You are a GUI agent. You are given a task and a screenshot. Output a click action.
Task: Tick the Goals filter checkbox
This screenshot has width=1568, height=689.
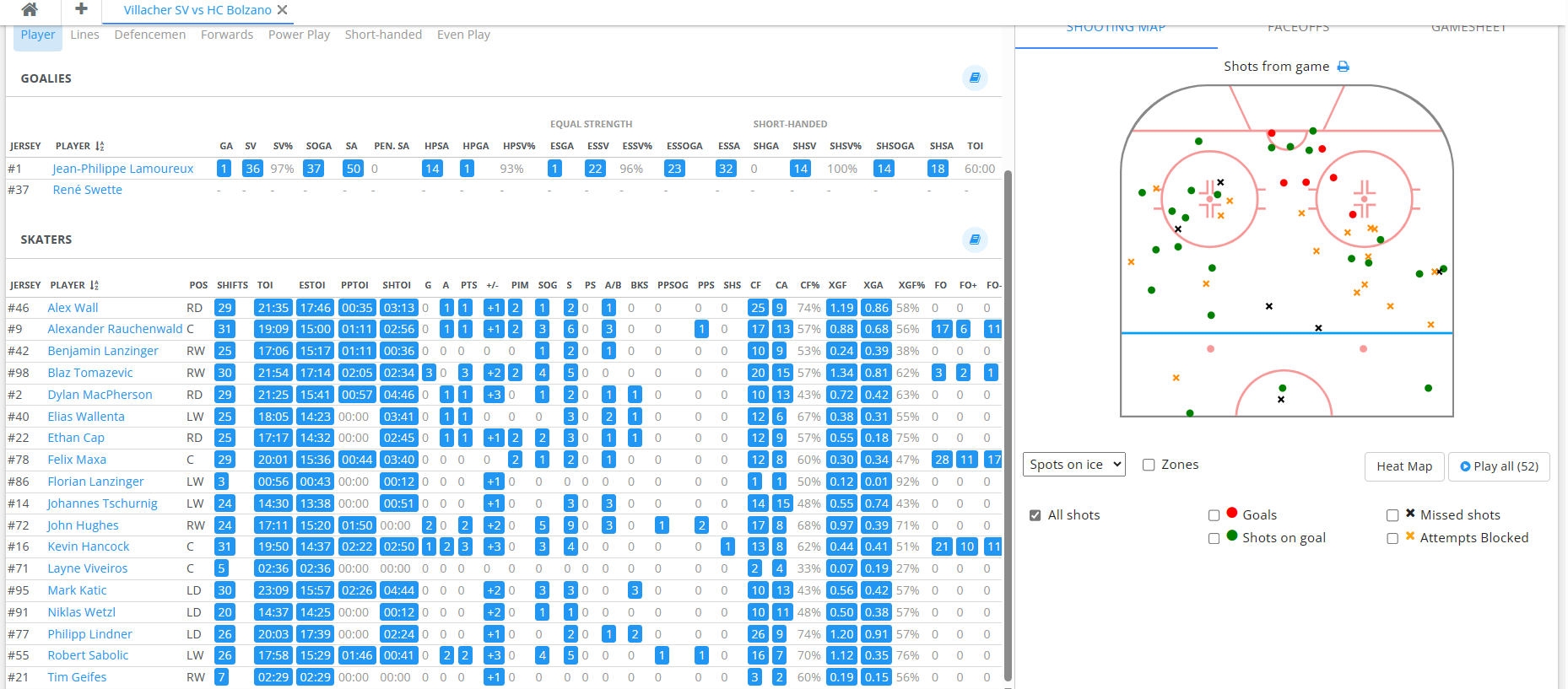(x=1214, y=515)
